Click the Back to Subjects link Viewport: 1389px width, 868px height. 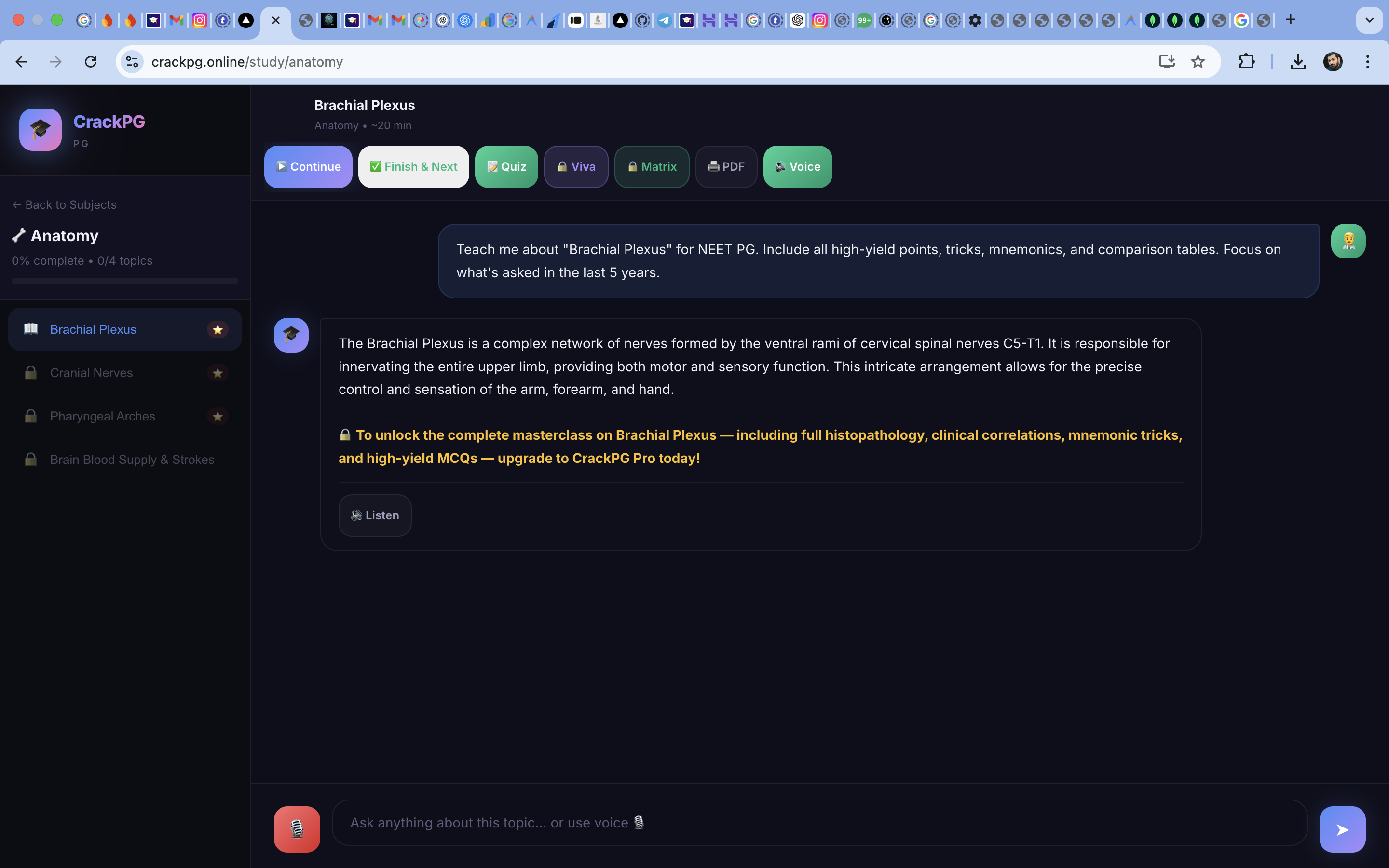click(x=64, y=204)
